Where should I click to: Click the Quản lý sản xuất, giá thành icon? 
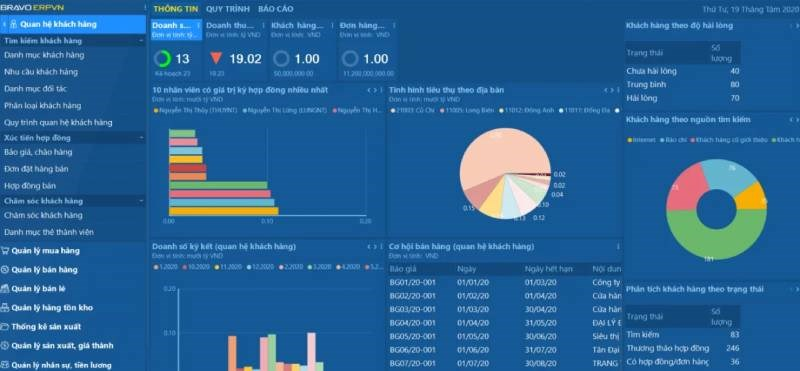coord(5,345)
